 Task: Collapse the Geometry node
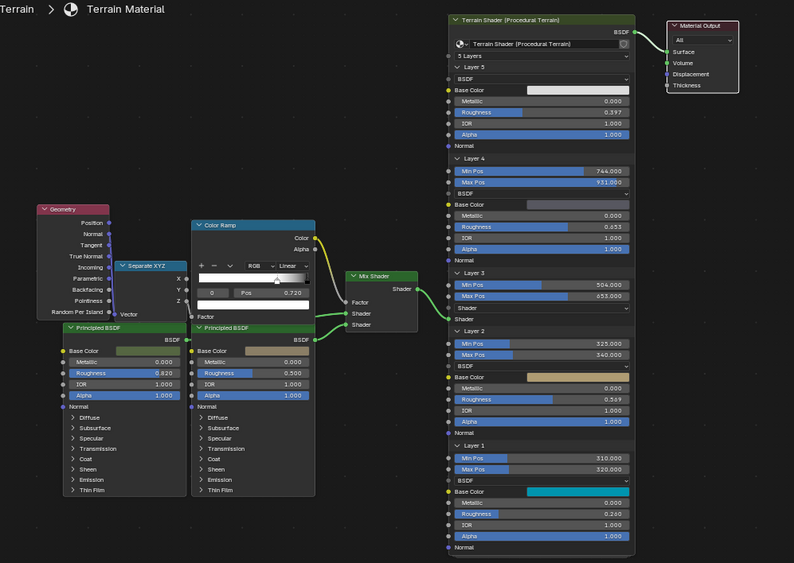[45, 209]
